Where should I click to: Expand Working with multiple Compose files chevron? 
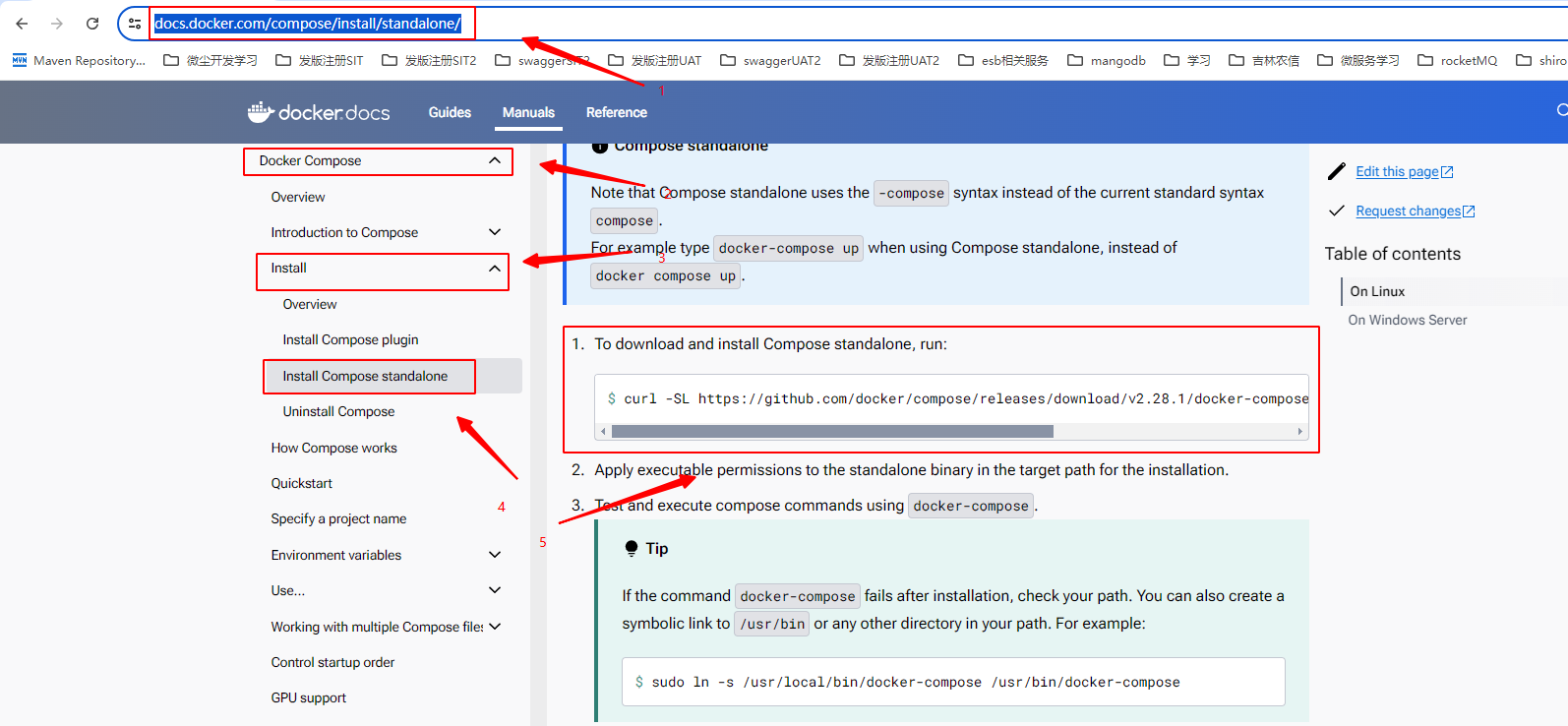pos(495,627)
